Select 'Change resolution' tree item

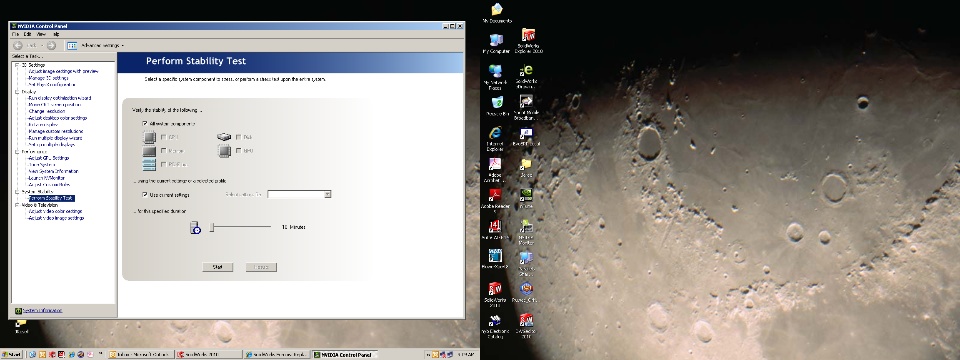click(47, 111)
